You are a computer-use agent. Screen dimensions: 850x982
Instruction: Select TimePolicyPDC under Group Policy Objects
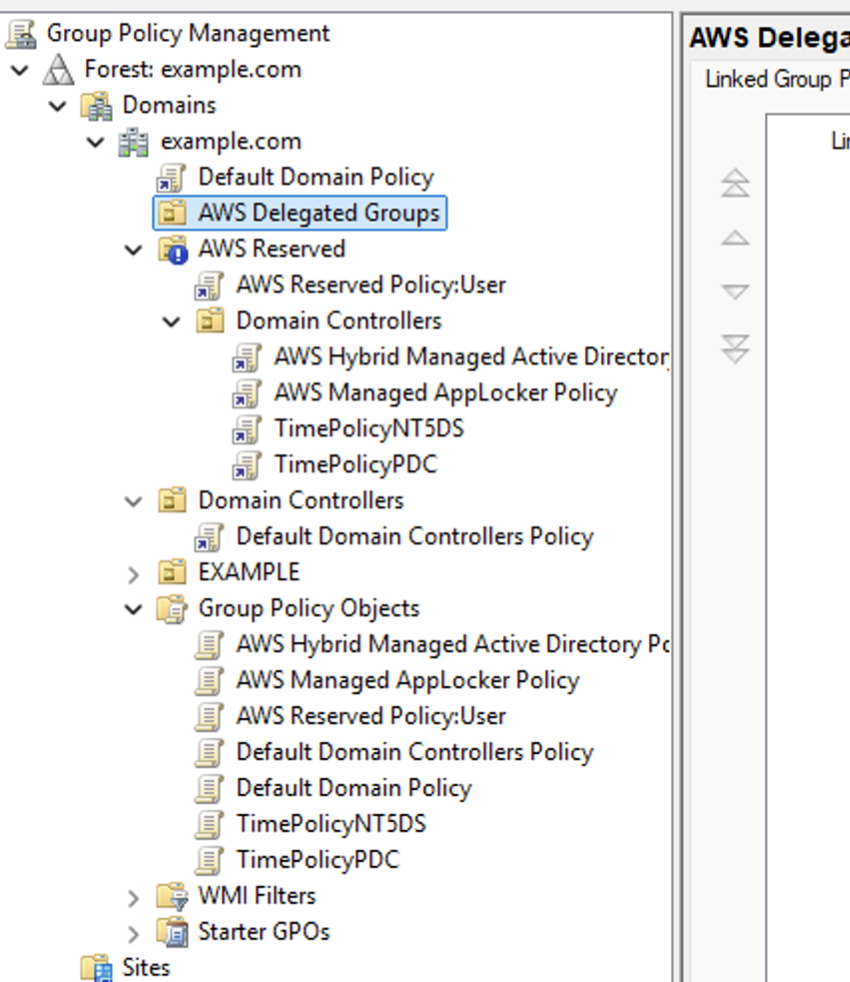(317, 860)
